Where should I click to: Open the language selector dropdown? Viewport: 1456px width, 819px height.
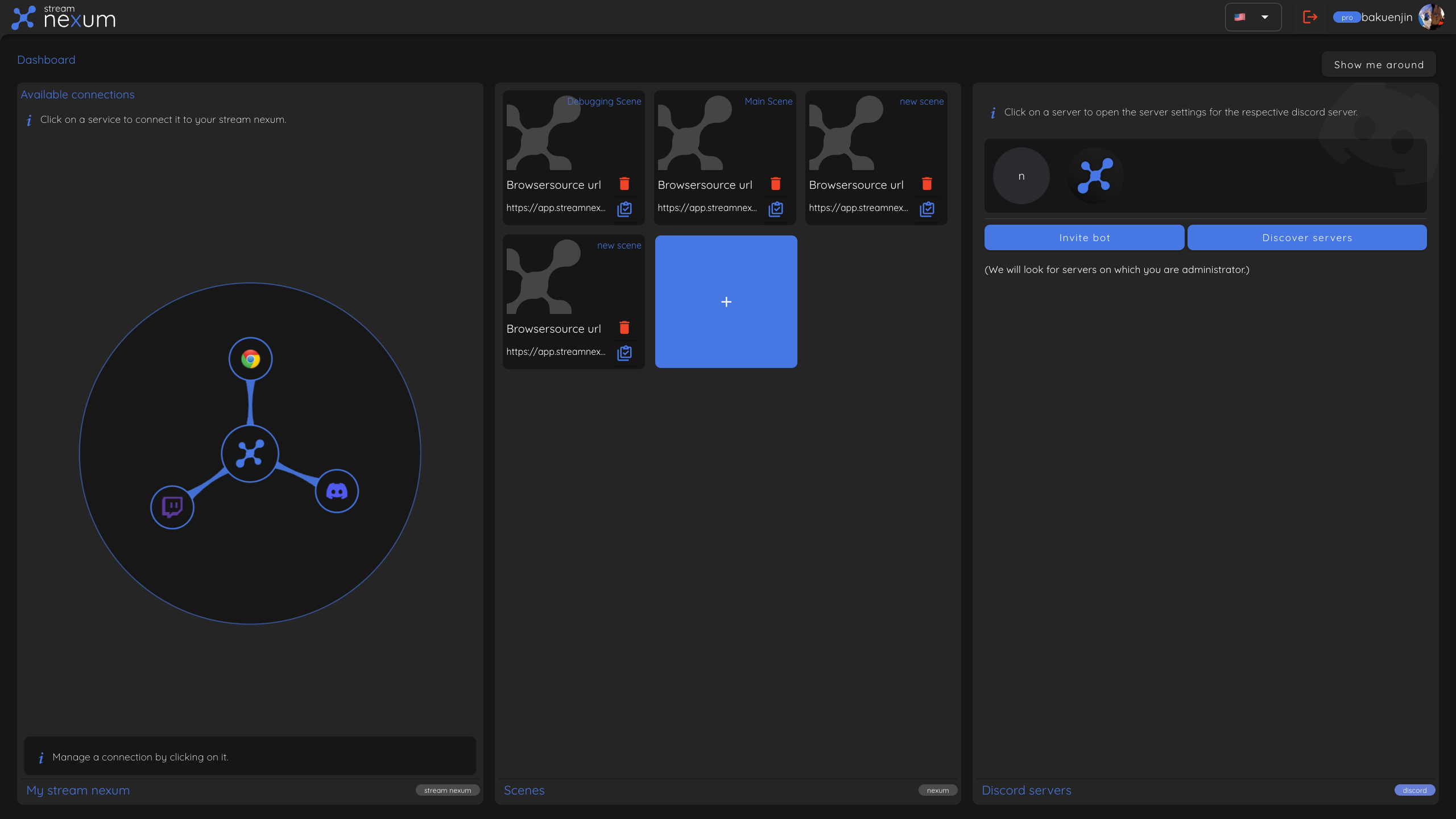[x=1252, y=17]
